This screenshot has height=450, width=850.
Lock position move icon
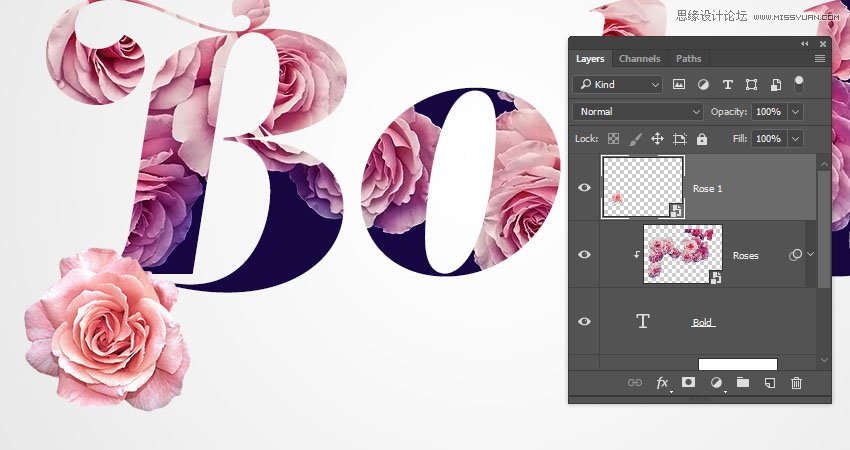[x=657, y=139]
